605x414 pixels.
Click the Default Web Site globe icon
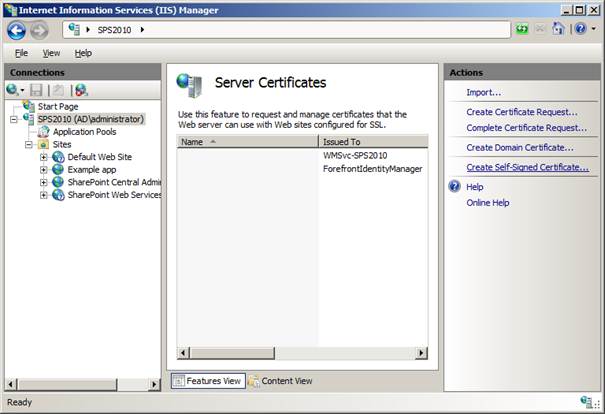[58, 157]
